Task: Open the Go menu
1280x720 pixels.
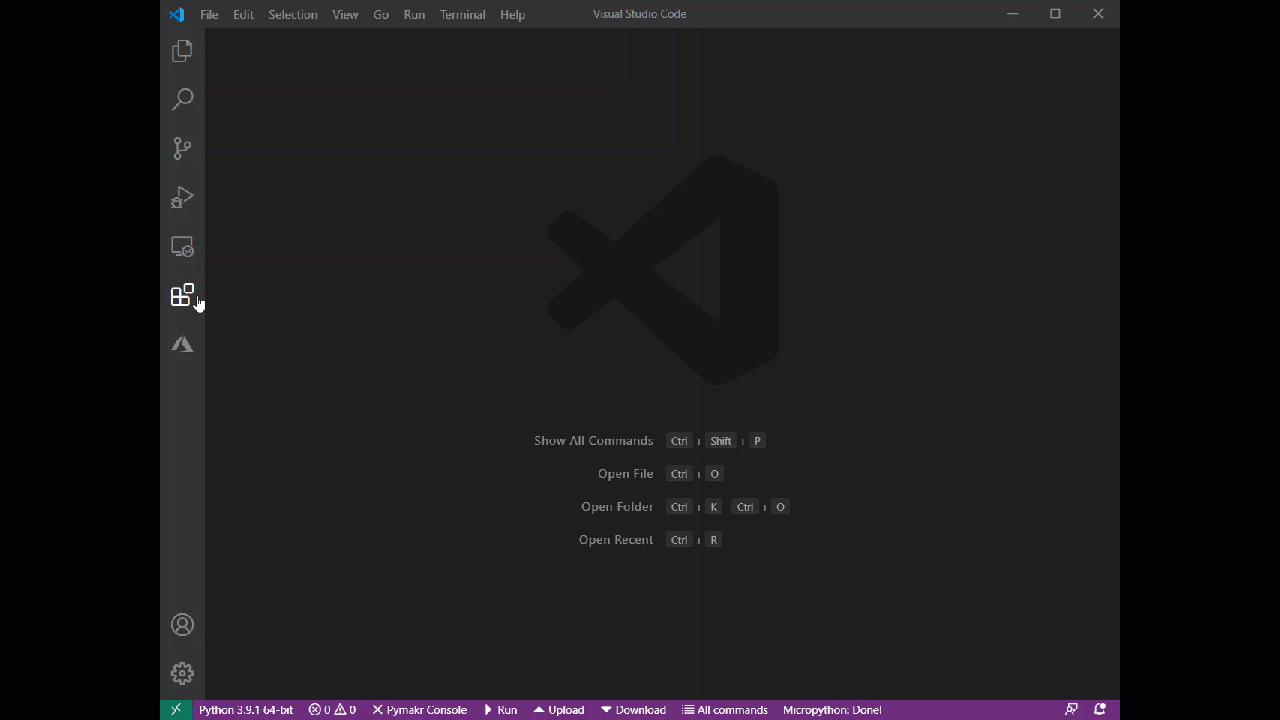Action: 381,15
